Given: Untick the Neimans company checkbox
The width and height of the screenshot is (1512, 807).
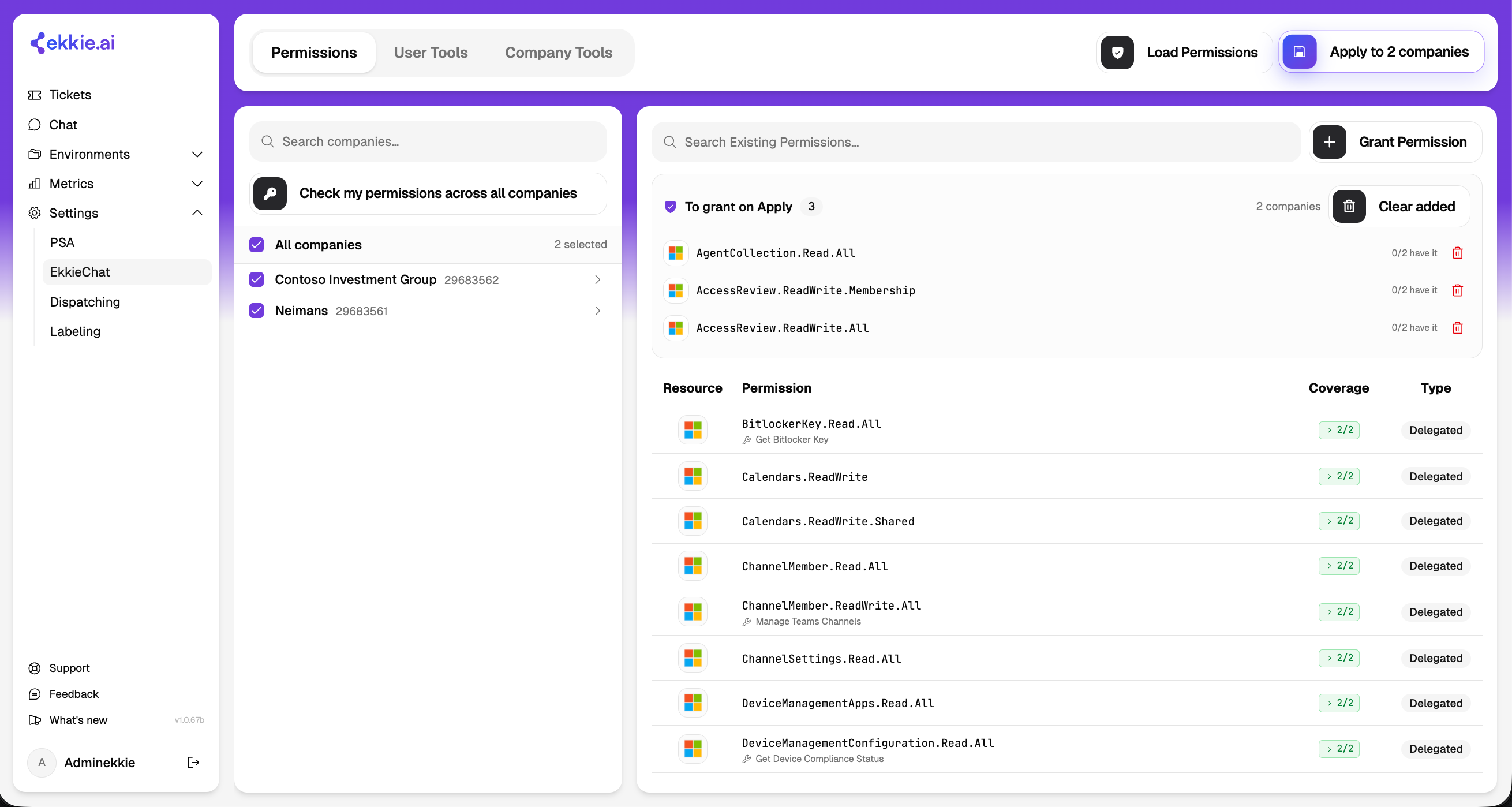Looking at the screenshot, I should [256, 311].
